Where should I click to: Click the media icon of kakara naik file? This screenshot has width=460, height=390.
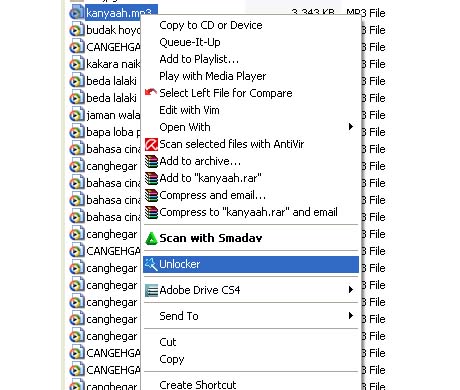tap(76, 64)
